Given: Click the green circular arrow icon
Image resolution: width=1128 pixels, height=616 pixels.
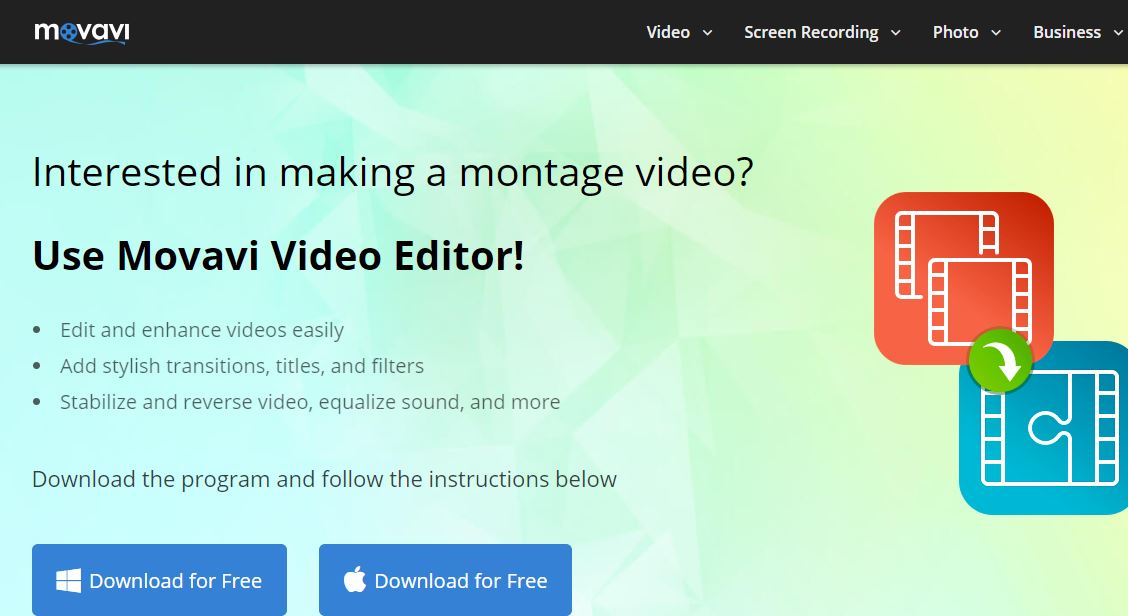Looking at the screenshot, I should tap(1000, 360).
